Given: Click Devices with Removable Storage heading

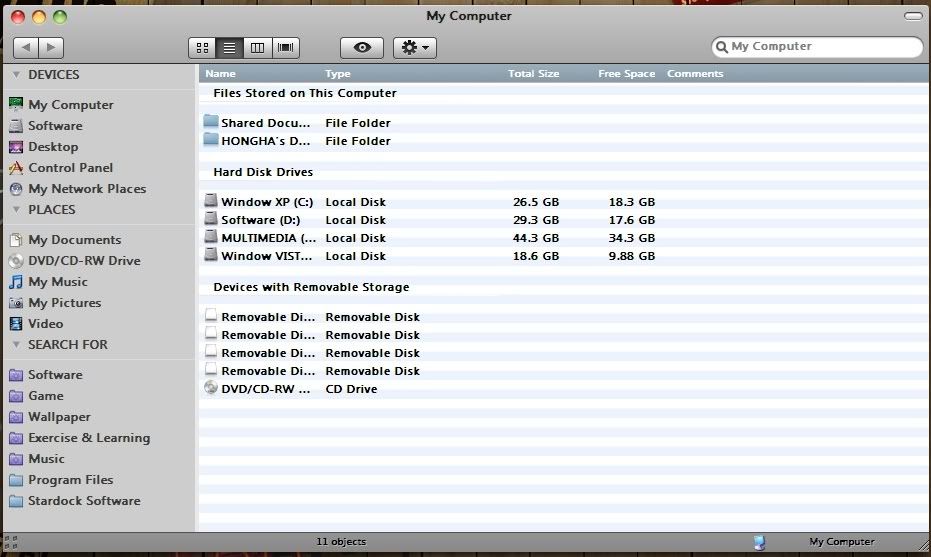Looking at the screenshot, I should [311, 287].
